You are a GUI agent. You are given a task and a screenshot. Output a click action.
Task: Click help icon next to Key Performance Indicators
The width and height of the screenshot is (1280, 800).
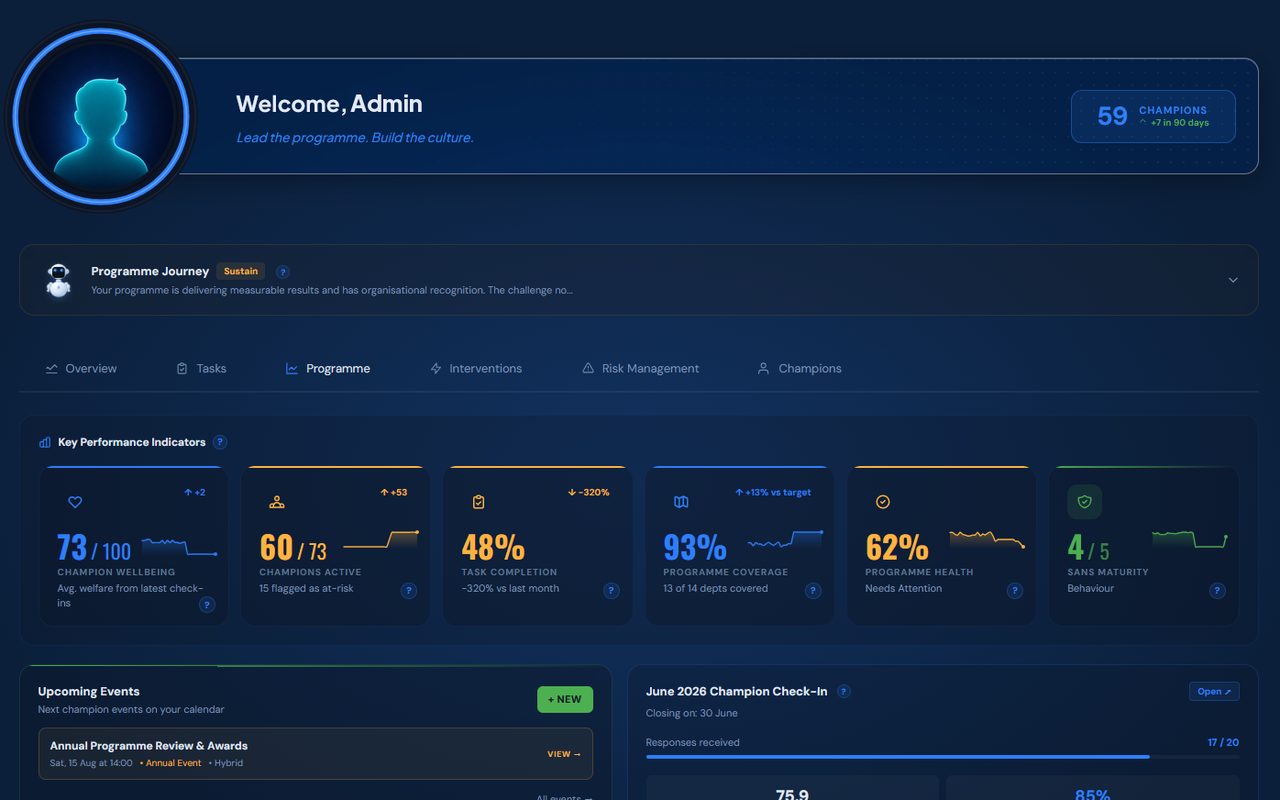point(220,442)
